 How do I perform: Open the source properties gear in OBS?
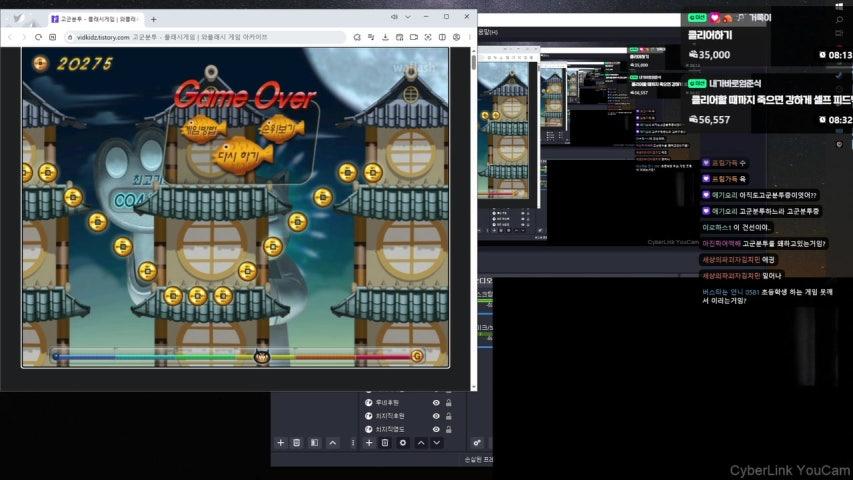tap(403, 443)
